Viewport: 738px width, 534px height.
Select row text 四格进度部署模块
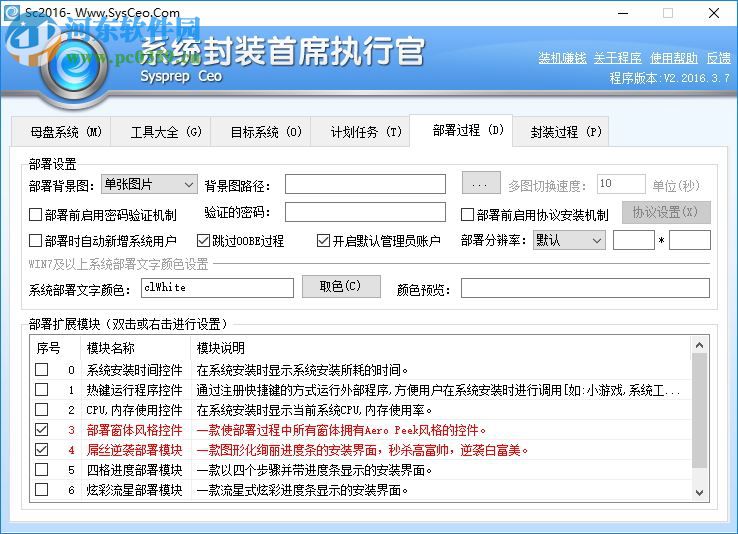point(134,470)
